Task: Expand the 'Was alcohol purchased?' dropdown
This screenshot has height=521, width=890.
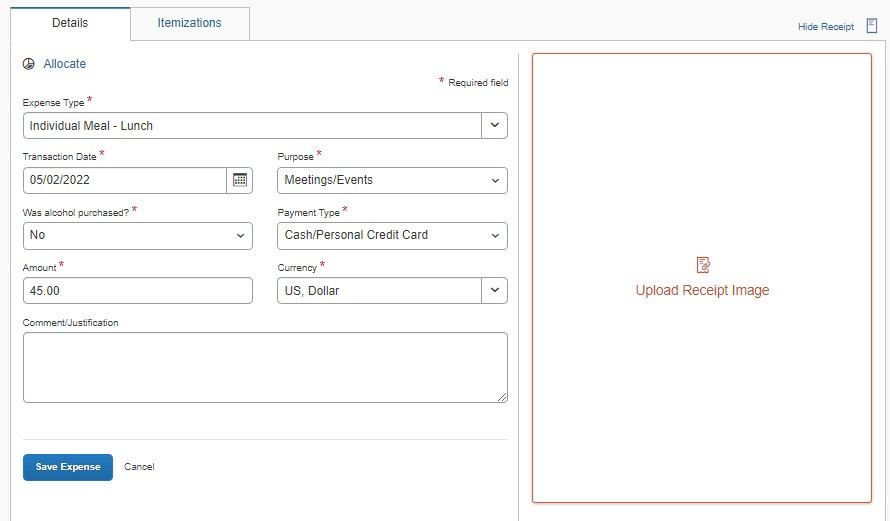Action: [137, 235]
